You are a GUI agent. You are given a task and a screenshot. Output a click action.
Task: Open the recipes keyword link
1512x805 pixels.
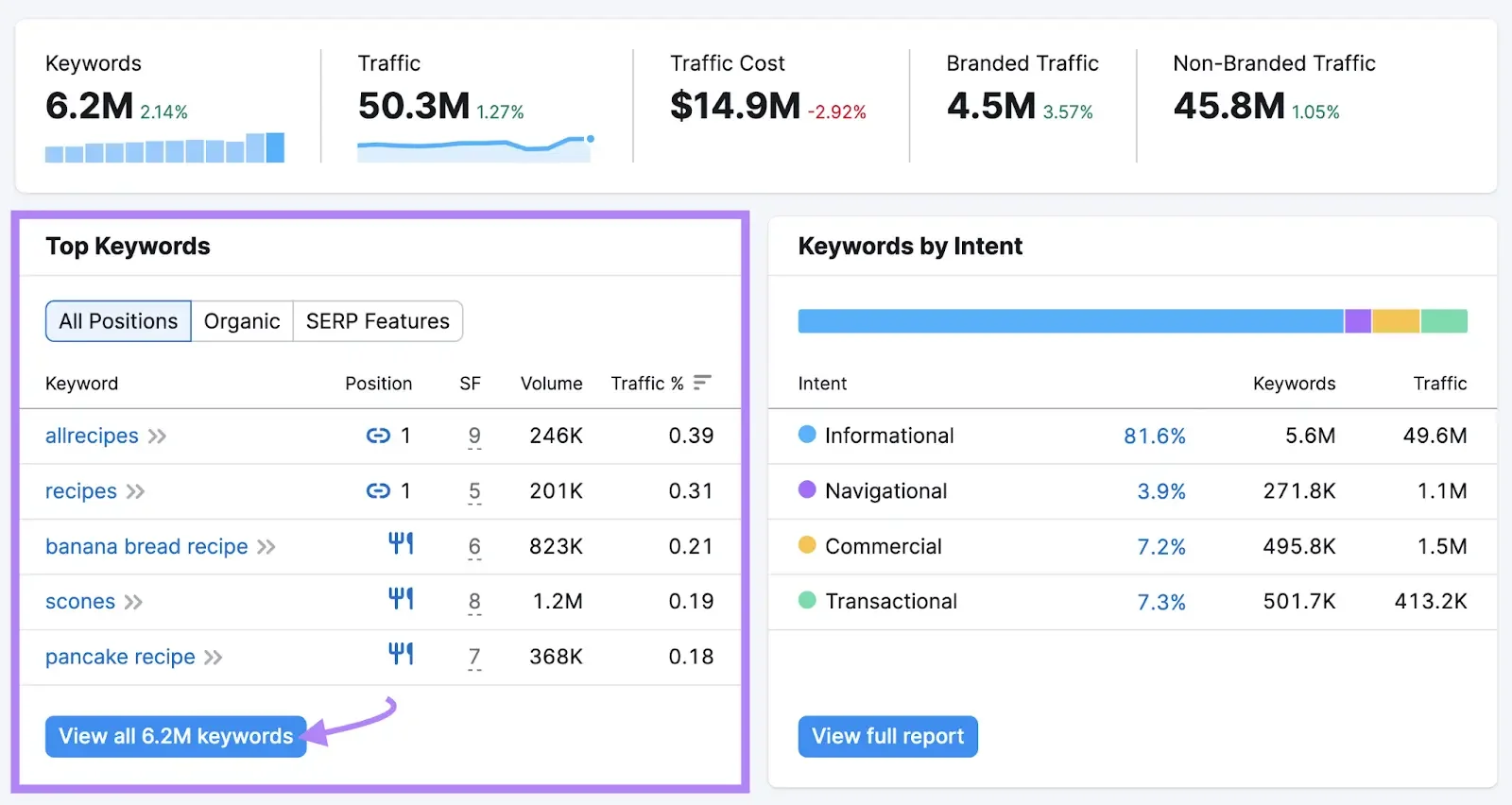(81, 491)
